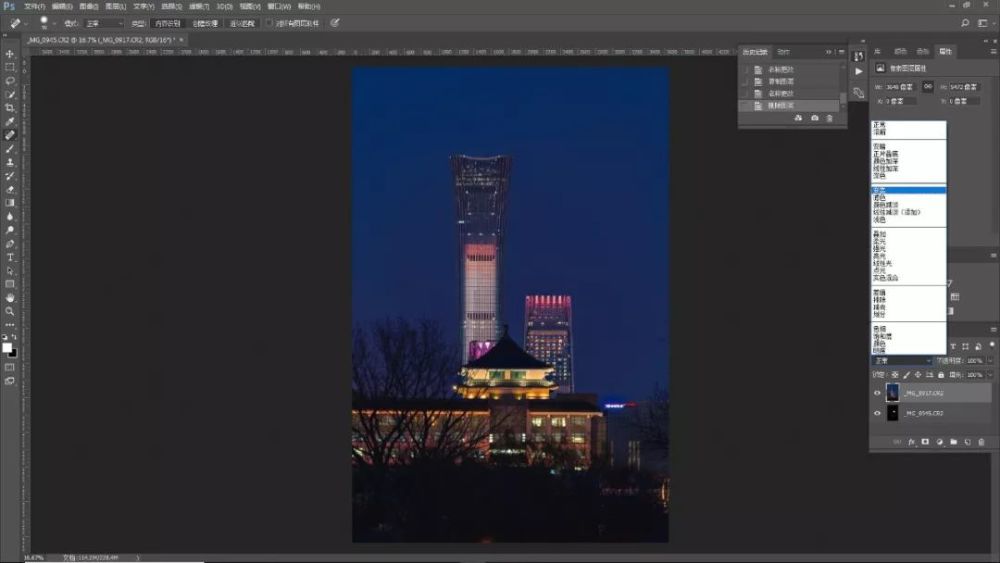Screen dimensions: 1000x563
Task: Select the Eraser tool
Action: click(x=10, y=189)
